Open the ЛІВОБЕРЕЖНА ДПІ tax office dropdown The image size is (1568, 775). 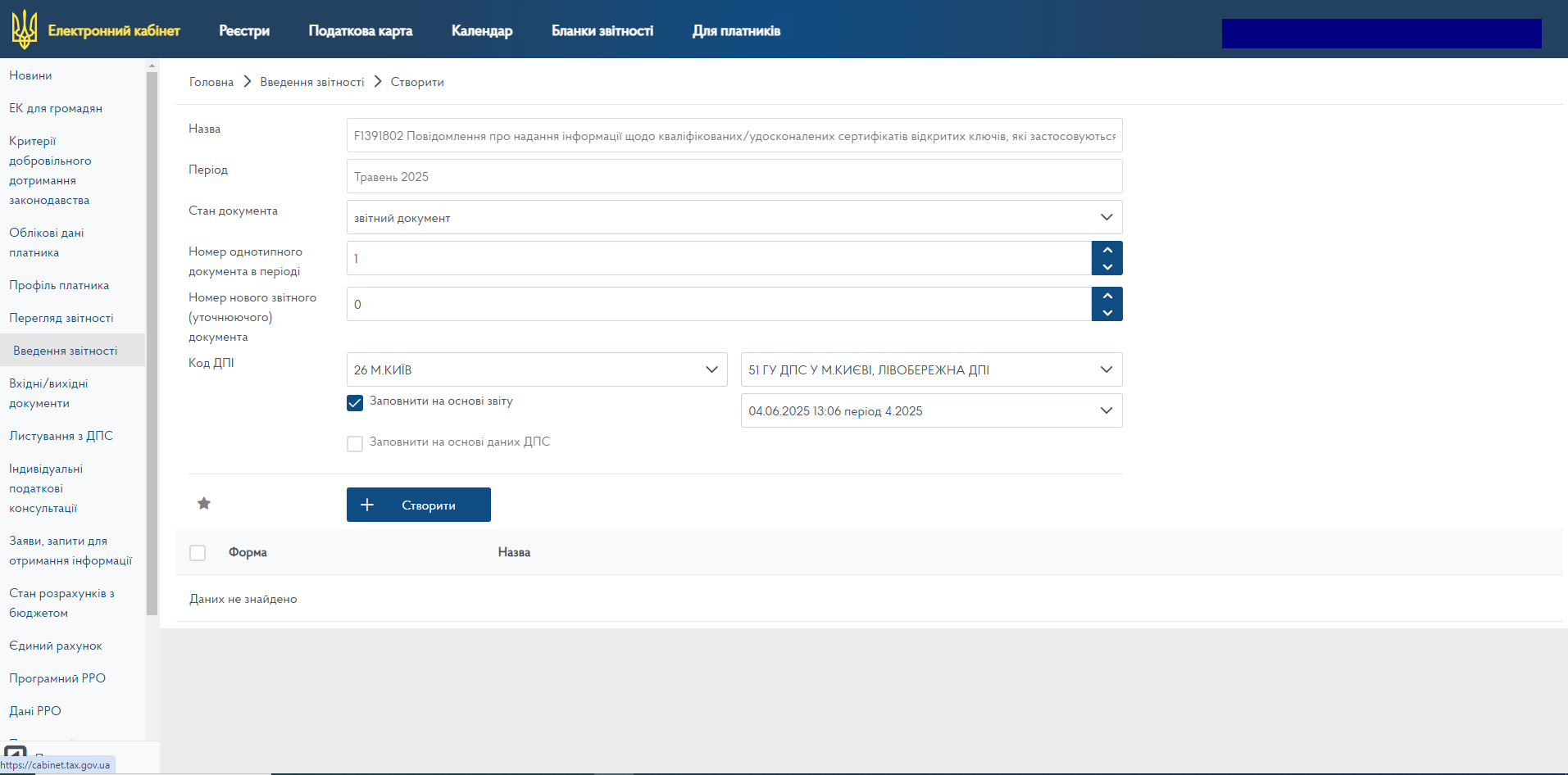pos(1106,369)
